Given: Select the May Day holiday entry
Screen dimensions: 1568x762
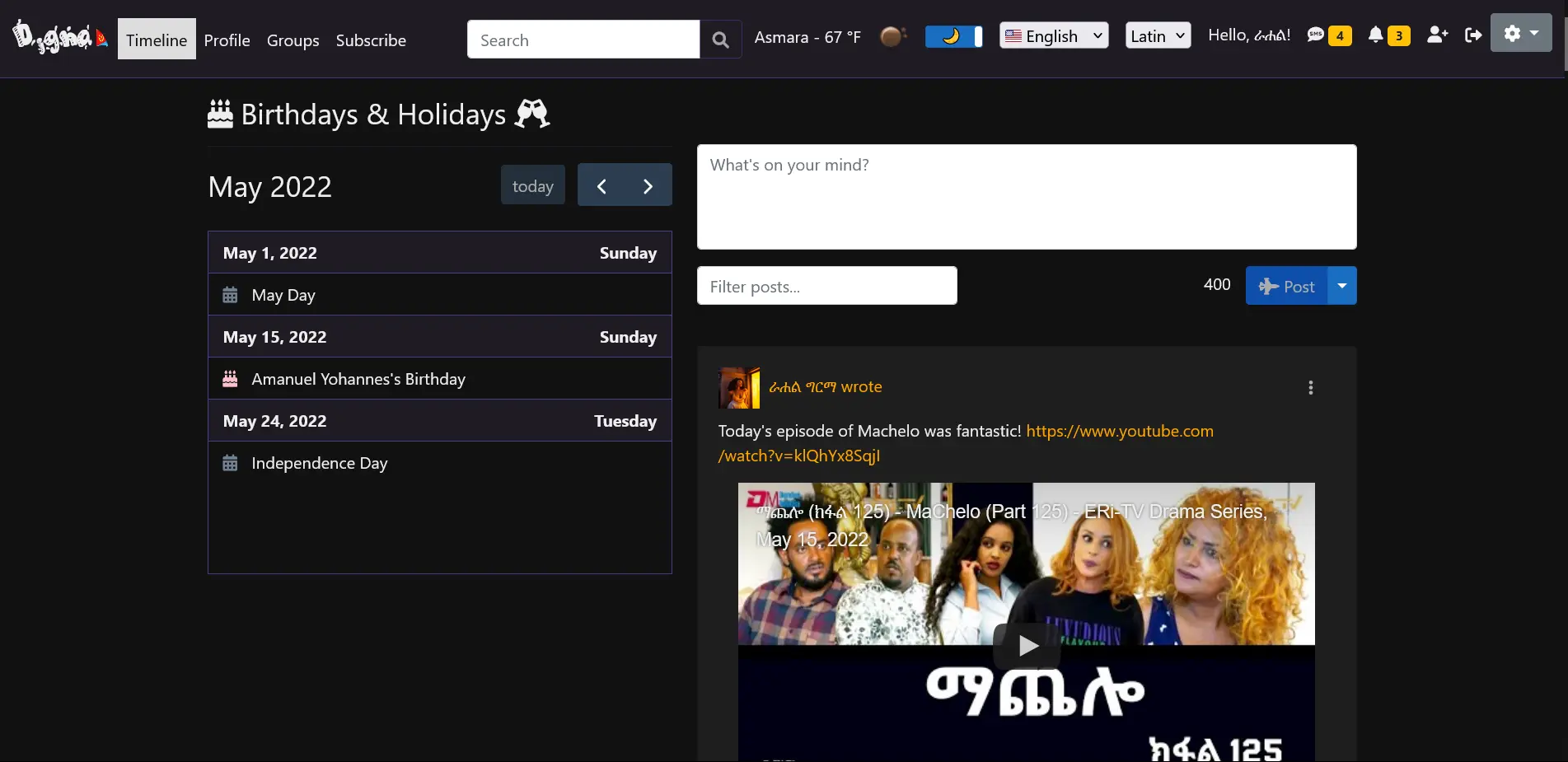Looking at the screenshot, I should (x=440, y=295).
